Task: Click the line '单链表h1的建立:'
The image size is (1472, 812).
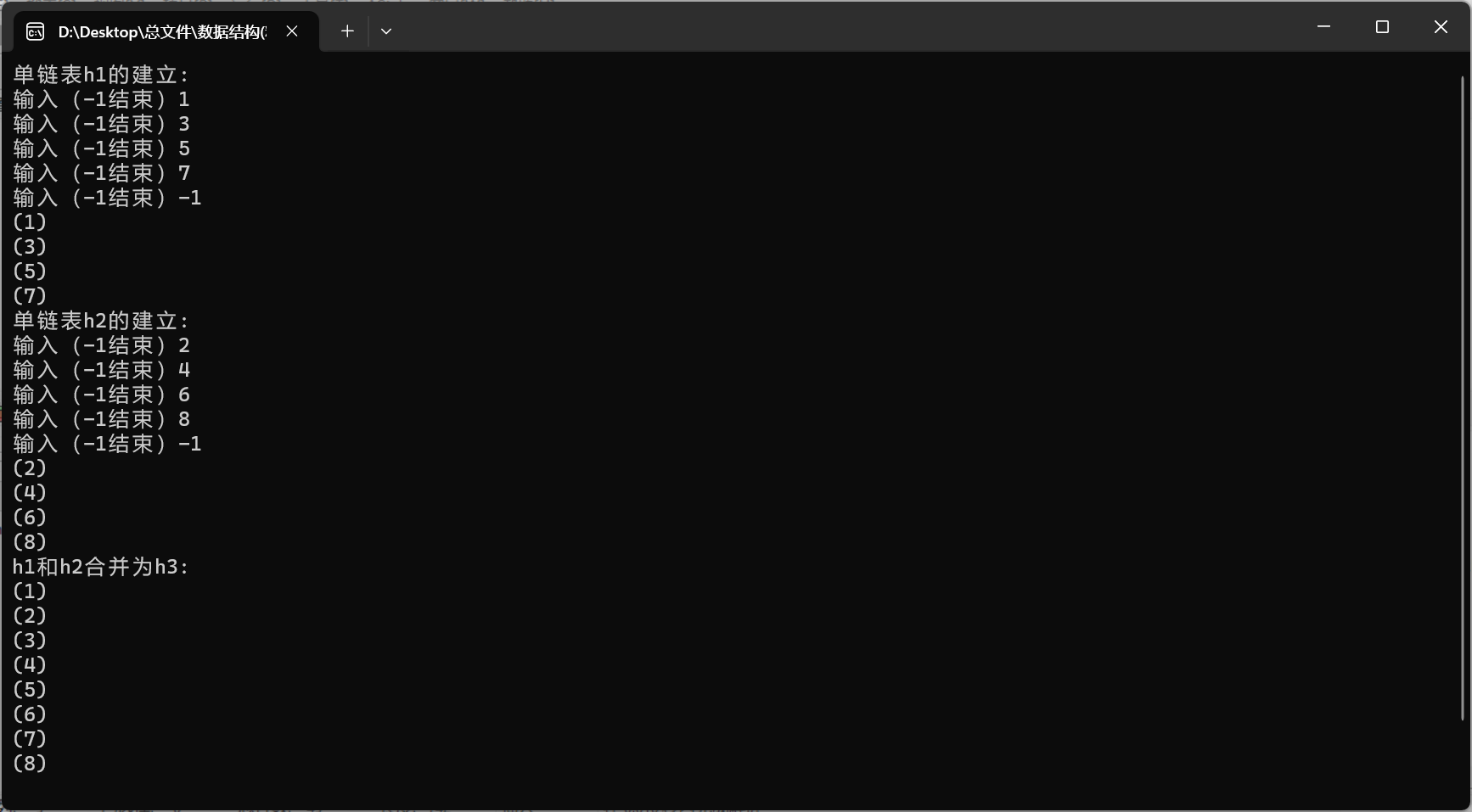Action: click(101, 75)
